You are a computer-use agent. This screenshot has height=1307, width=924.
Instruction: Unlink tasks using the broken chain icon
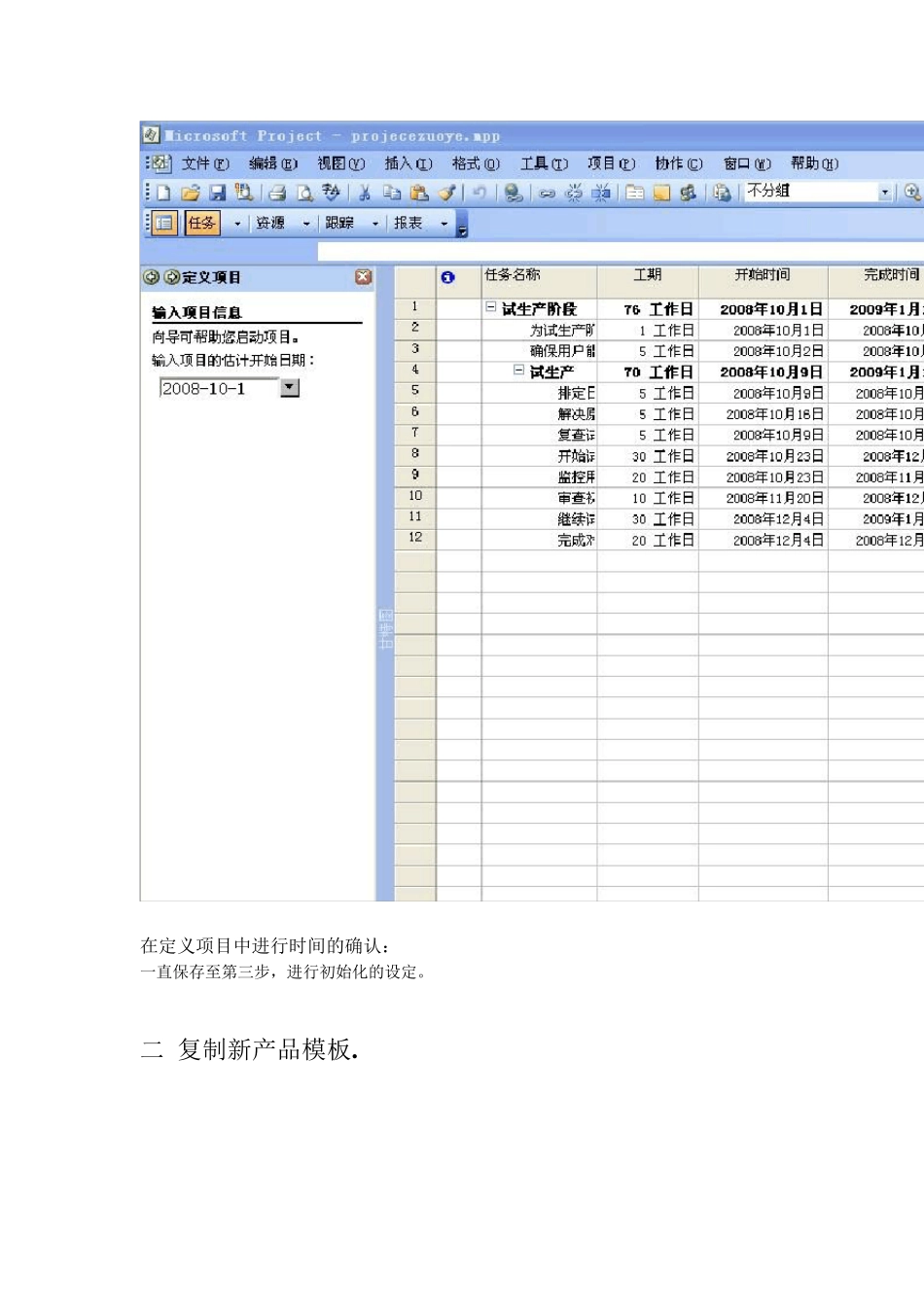coord(574,193)
